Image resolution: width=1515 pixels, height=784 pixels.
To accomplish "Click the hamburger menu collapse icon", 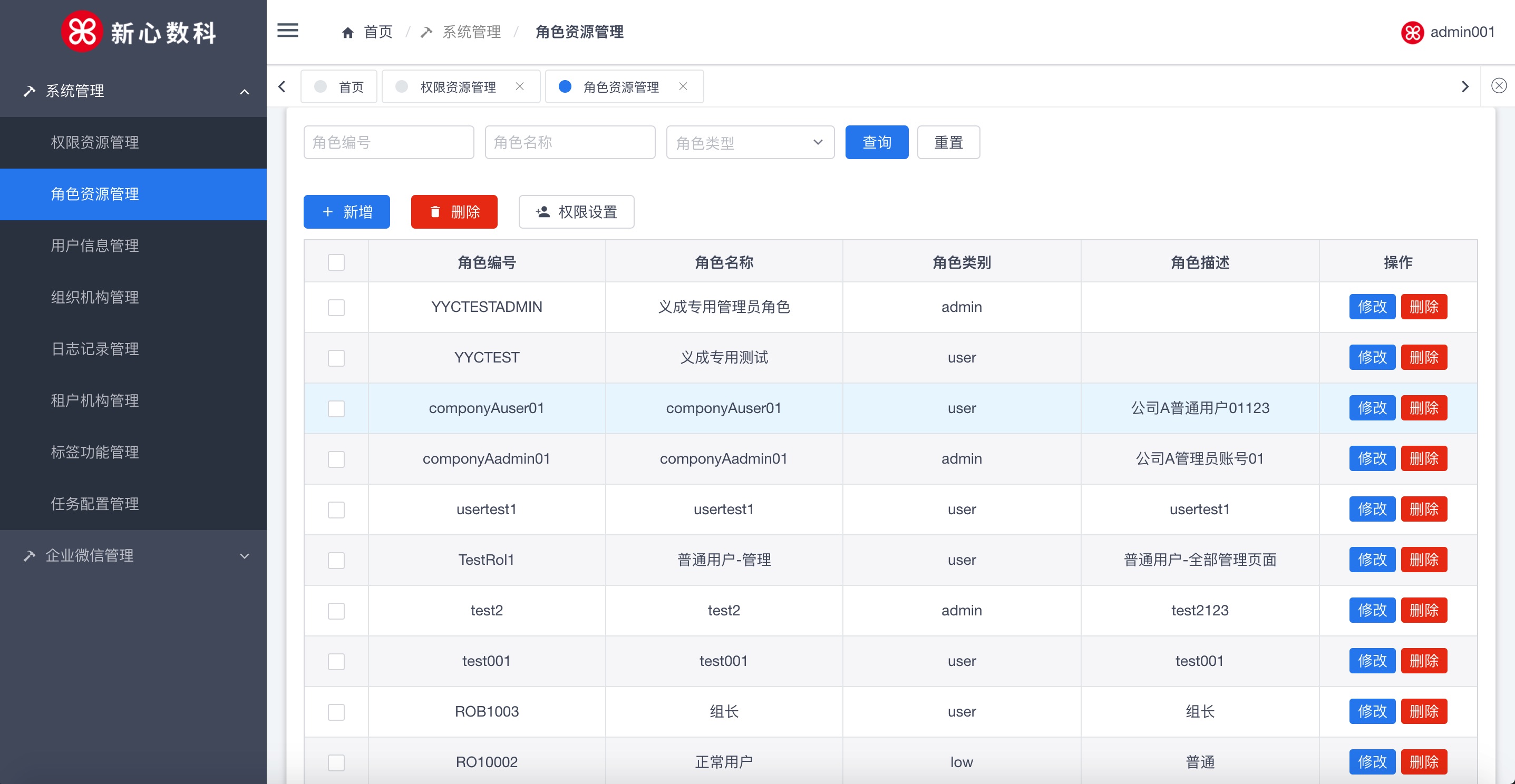I will tap(288, 31).
